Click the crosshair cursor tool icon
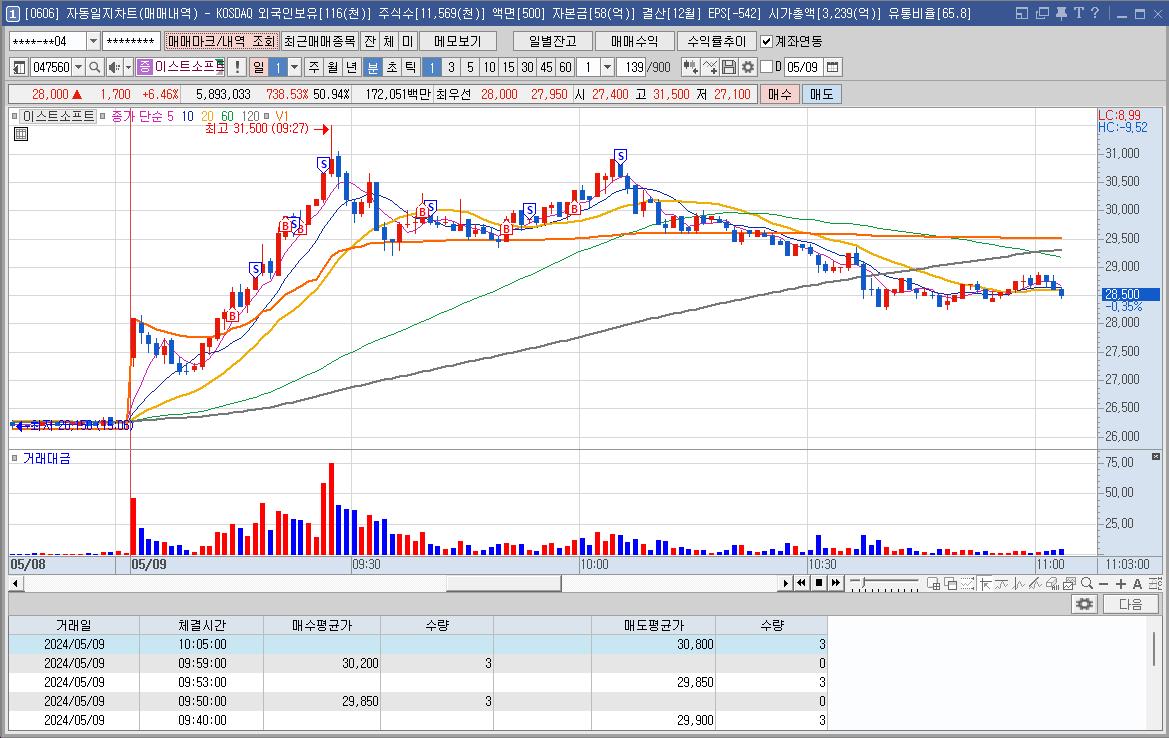1169x738 pixels. [986, 584]
